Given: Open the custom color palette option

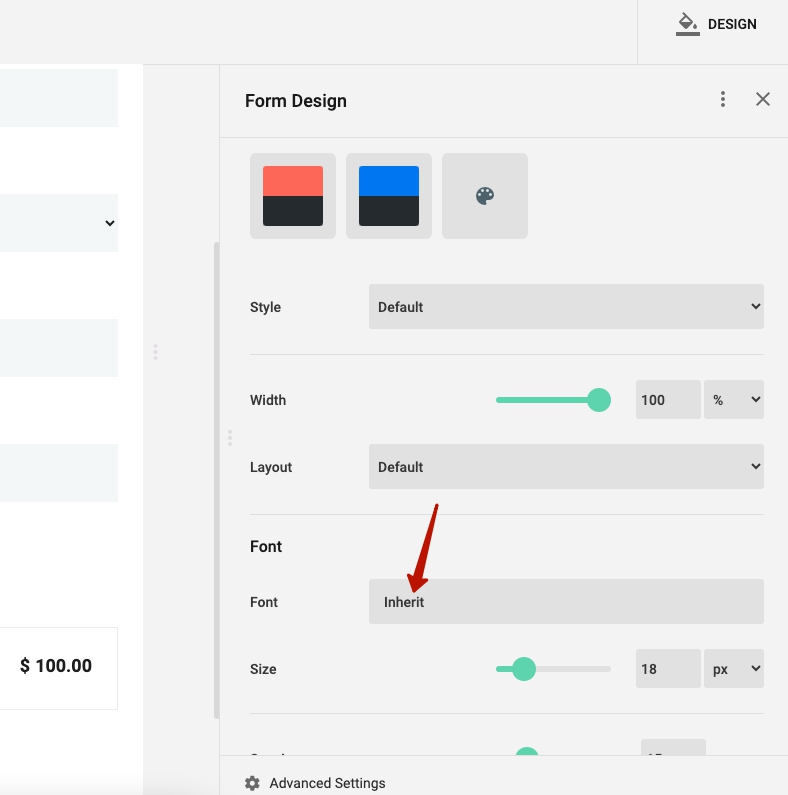Looking at the screenshot, I should coord(485,196).
